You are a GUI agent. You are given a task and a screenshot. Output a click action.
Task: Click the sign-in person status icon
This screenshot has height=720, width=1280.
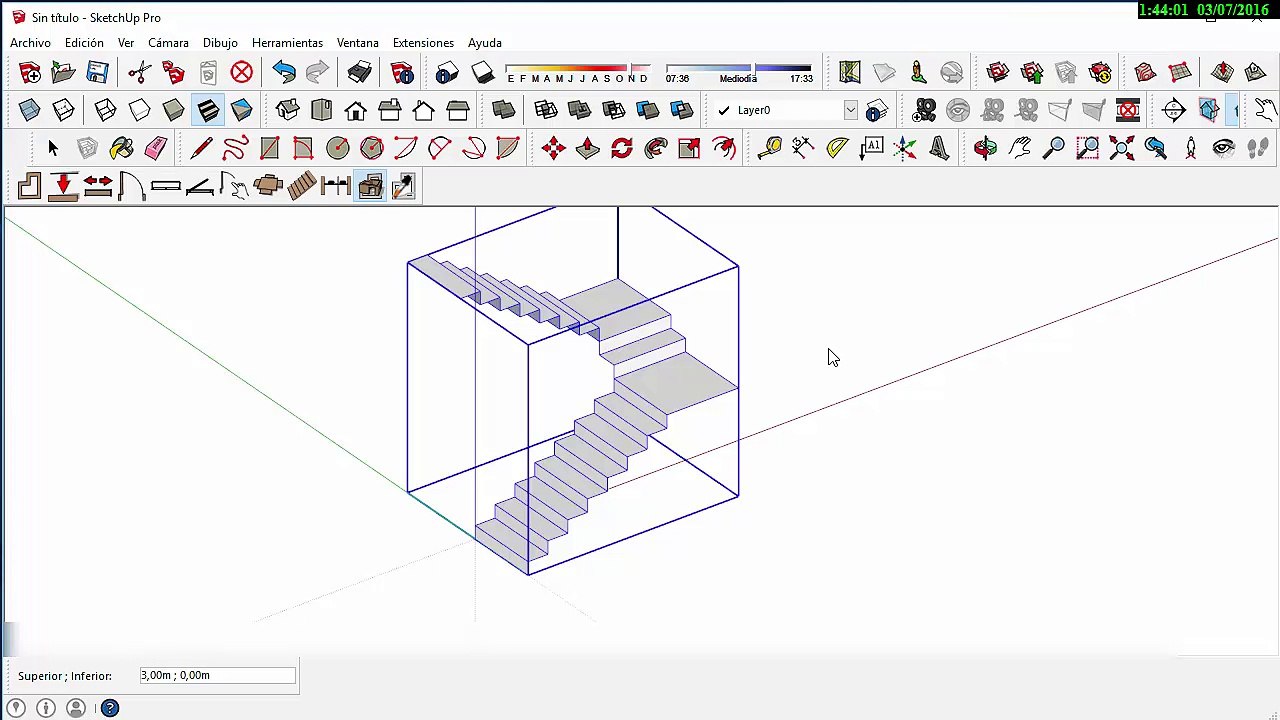76,708
